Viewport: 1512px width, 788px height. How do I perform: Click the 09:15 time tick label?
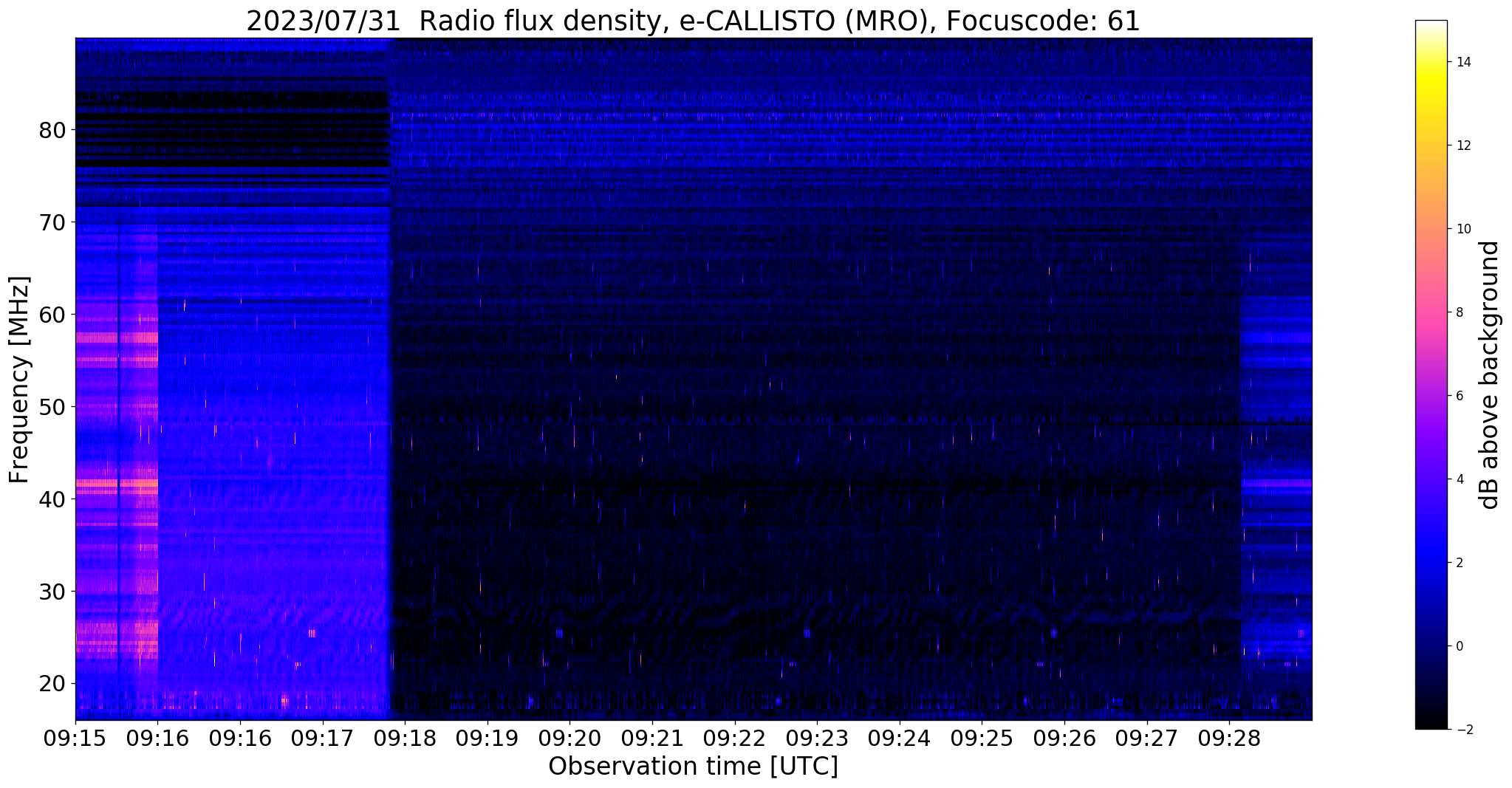(75, 738)
